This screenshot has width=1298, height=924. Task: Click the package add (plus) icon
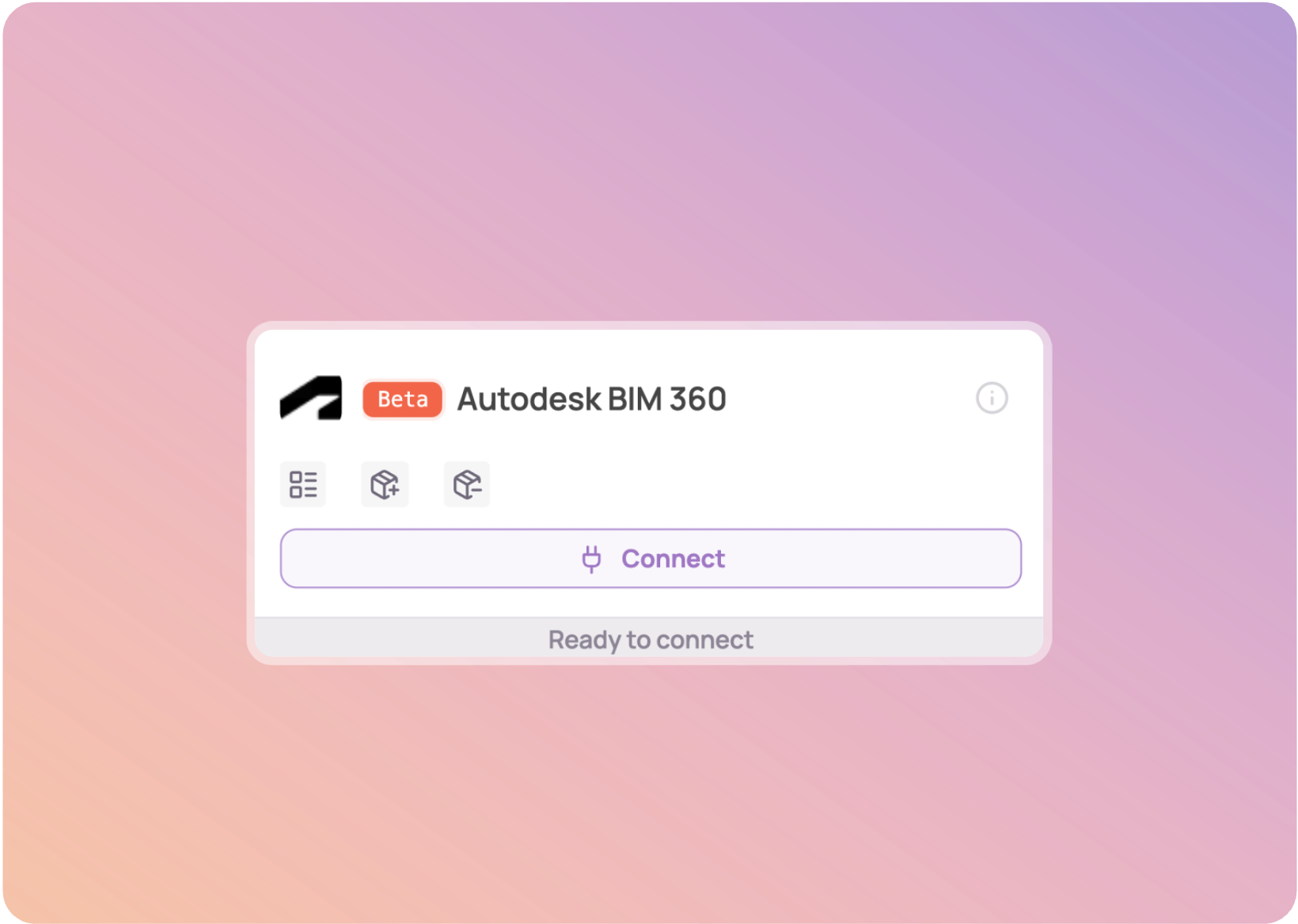[385, 484]
